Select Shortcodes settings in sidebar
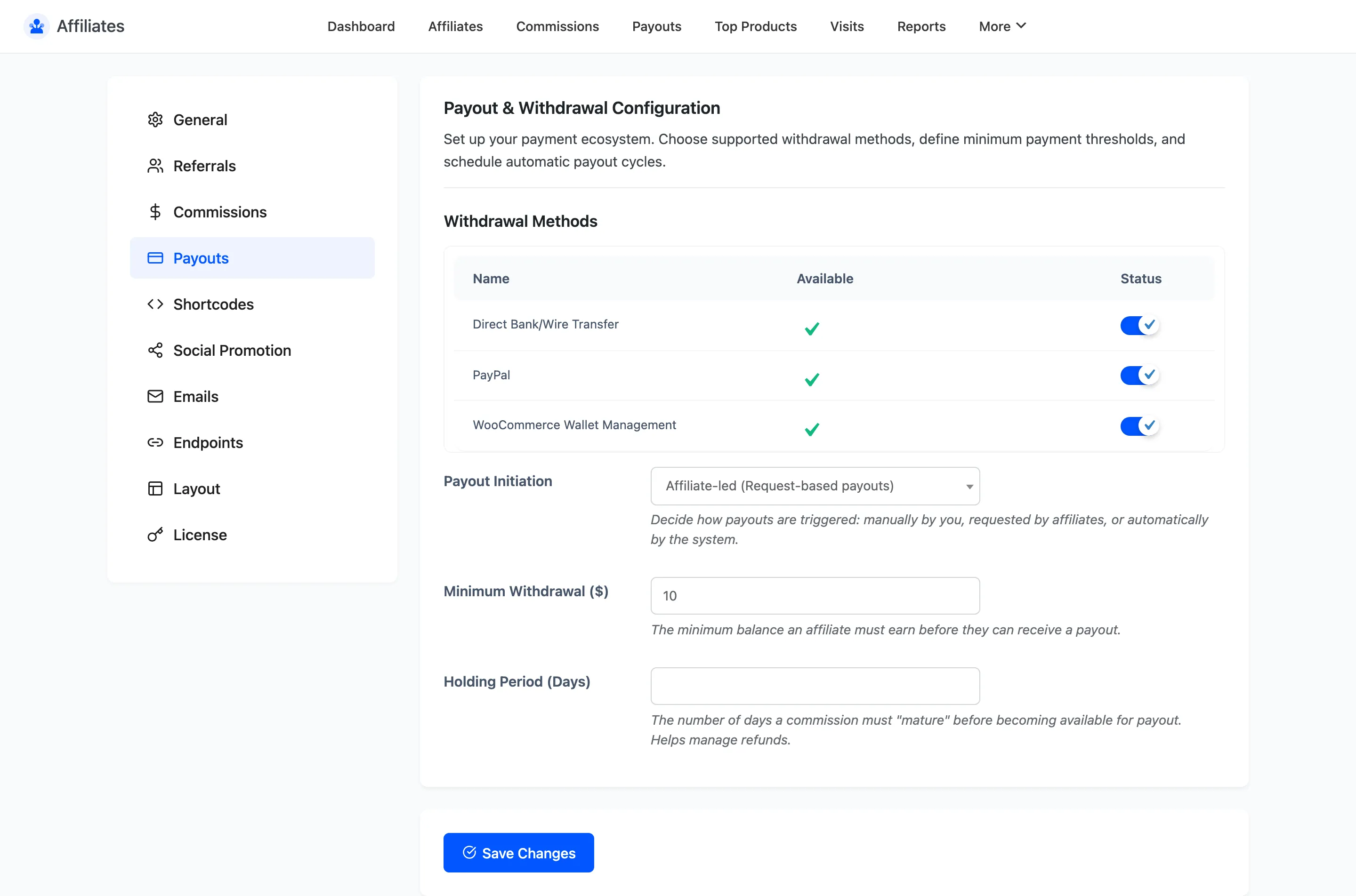This screenshot has width=1356, height=896. 252,304
